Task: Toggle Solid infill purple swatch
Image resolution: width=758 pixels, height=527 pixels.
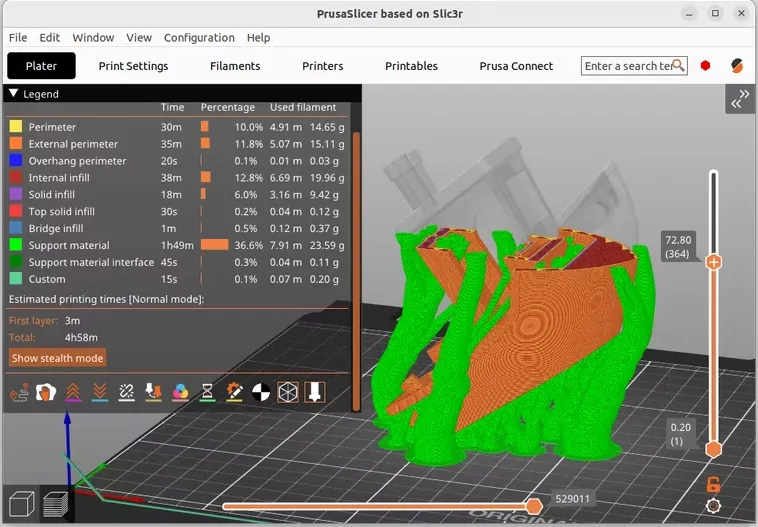Action: pos(16,194)
